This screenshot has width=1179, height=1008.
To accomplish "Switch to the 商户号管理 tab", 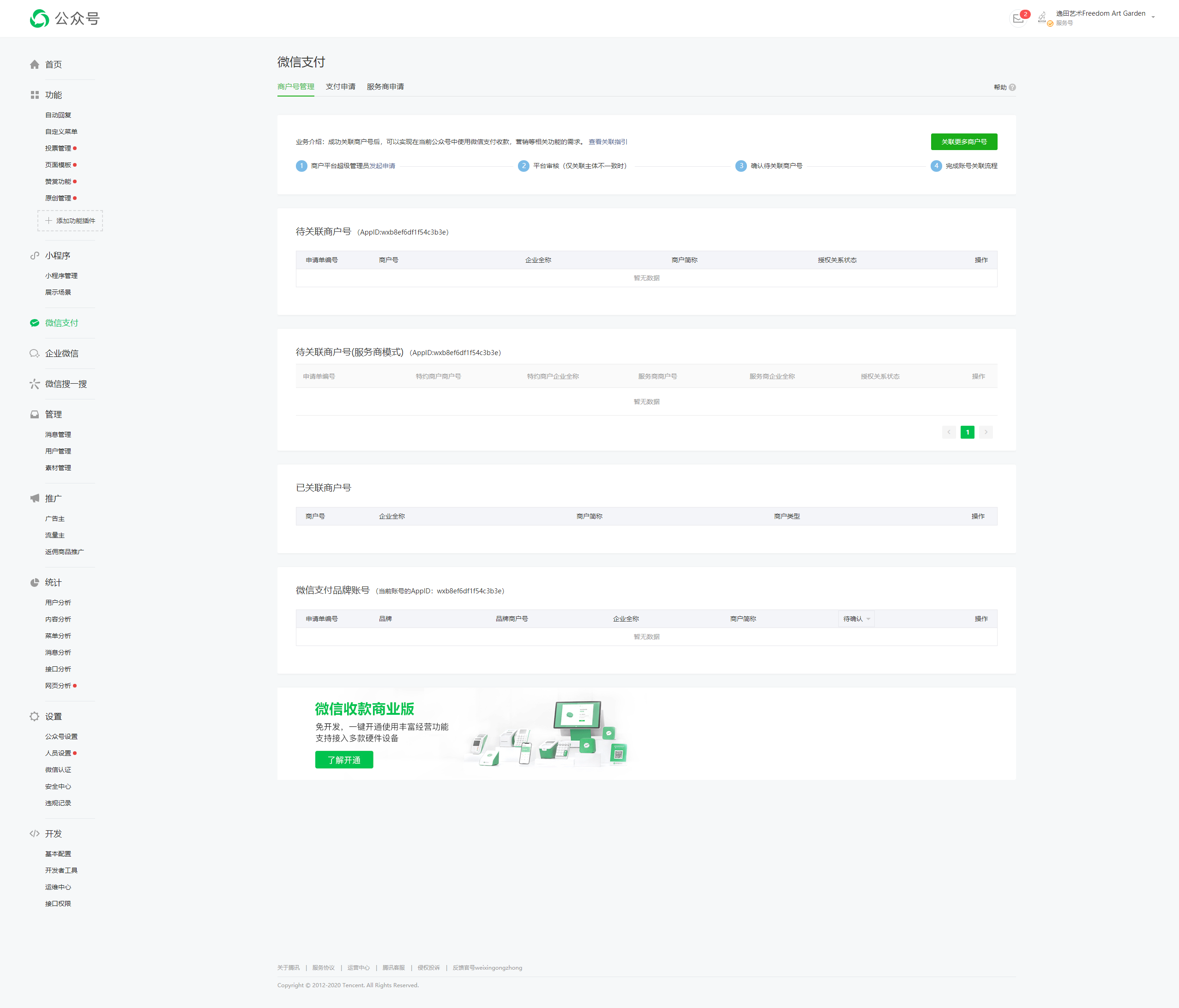I will [x=296, y=86].
